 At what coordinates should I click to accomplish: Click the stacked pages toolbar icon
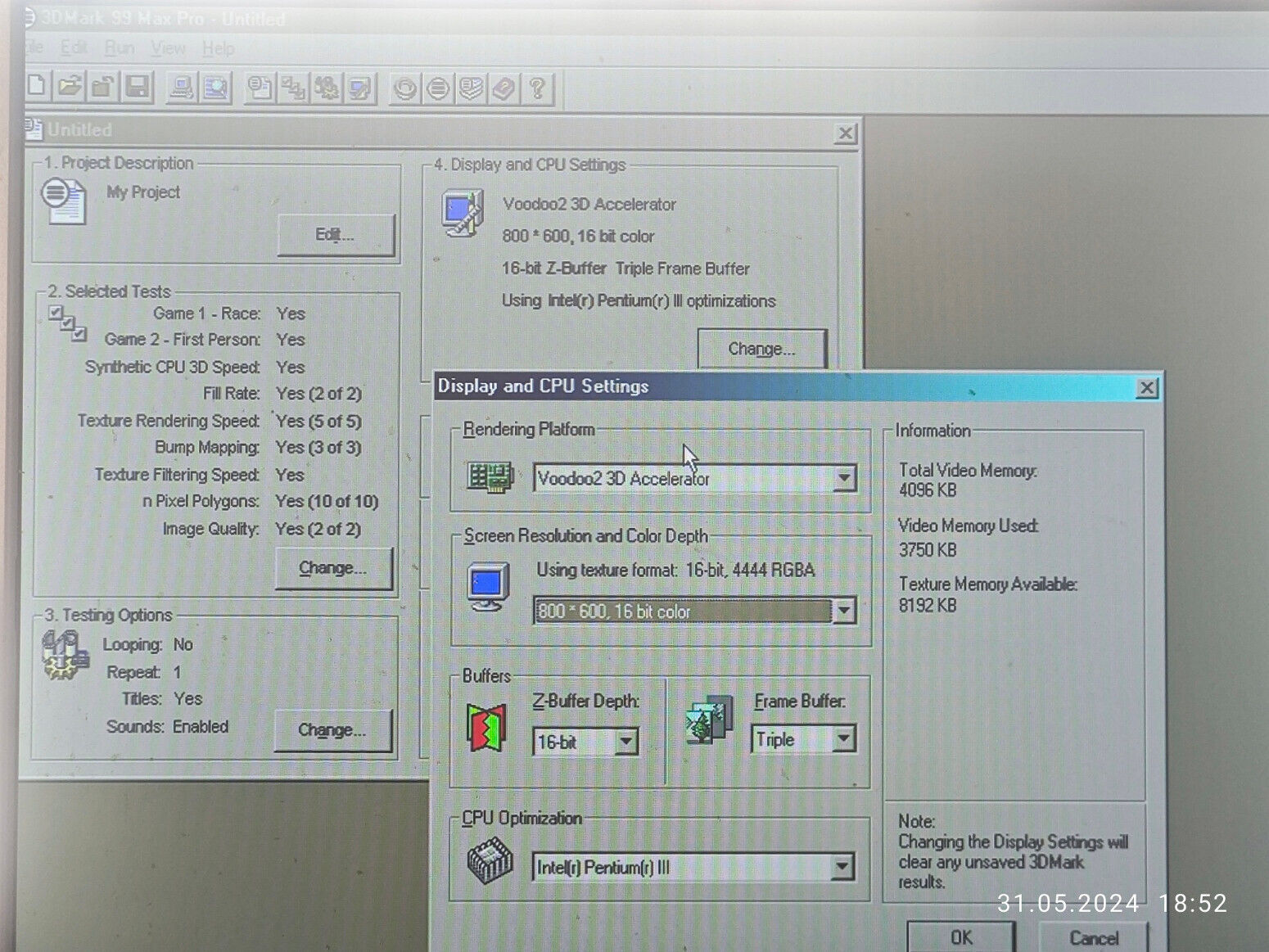[x=471, y=88]
